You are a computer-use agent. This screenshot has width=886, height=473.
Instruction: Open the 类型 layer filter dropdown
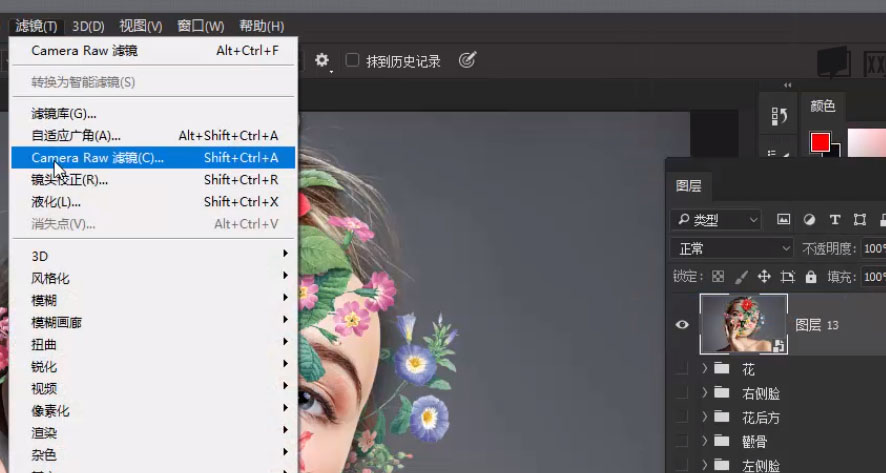(x=716, y=220)
